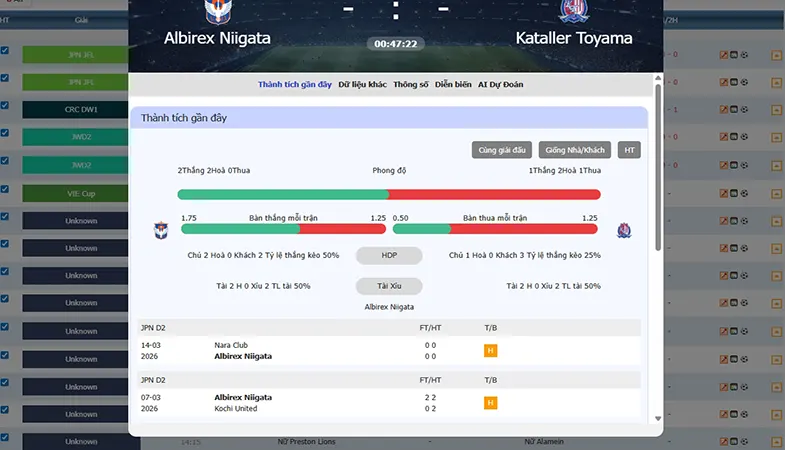785x450 pixels.
Task: Click the orange H result badge for Kochi United match
Action: pyautogui.click(x=491, y=403)
